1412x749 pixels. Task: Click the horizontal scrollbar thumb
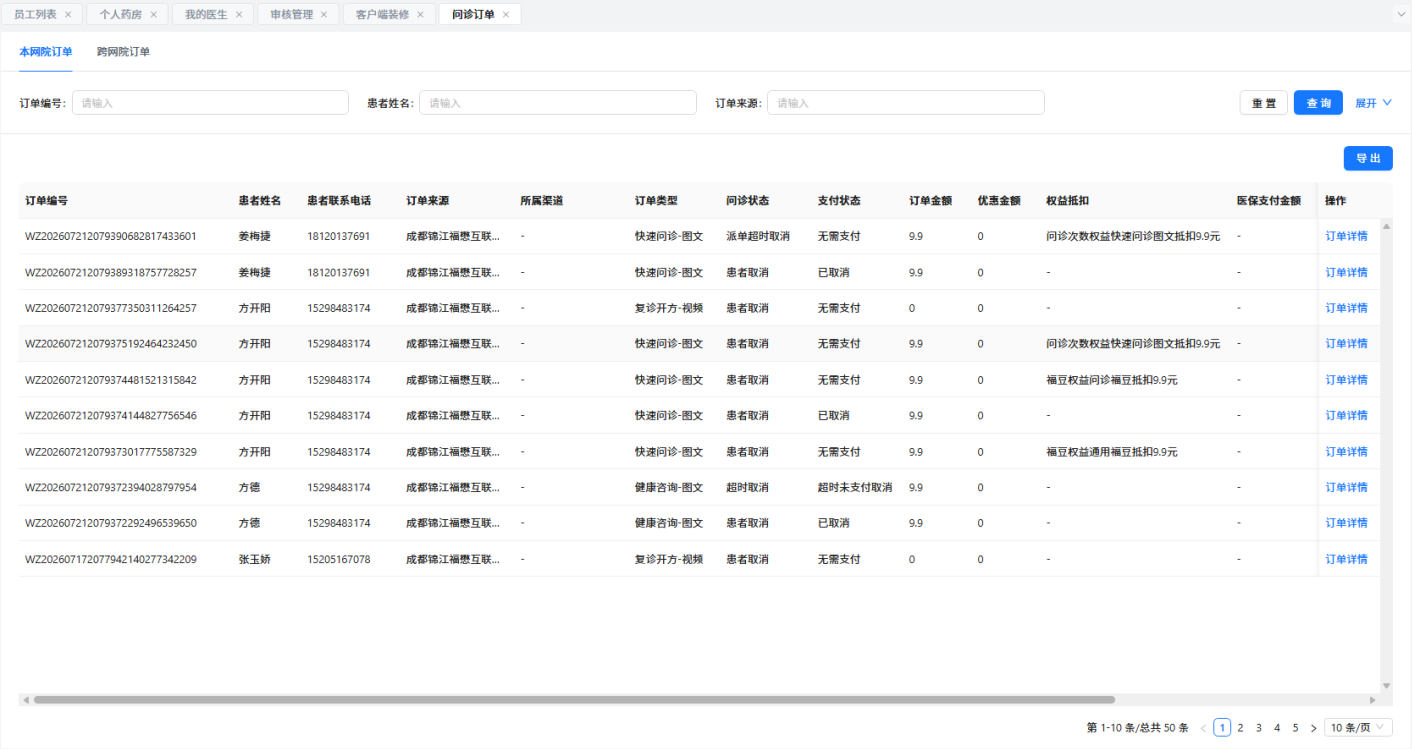[574, 700]
